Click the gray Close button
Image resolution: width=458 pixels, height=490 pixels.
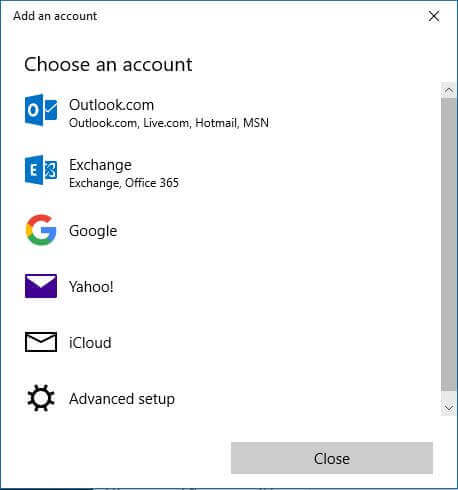[x=332, y=458]
